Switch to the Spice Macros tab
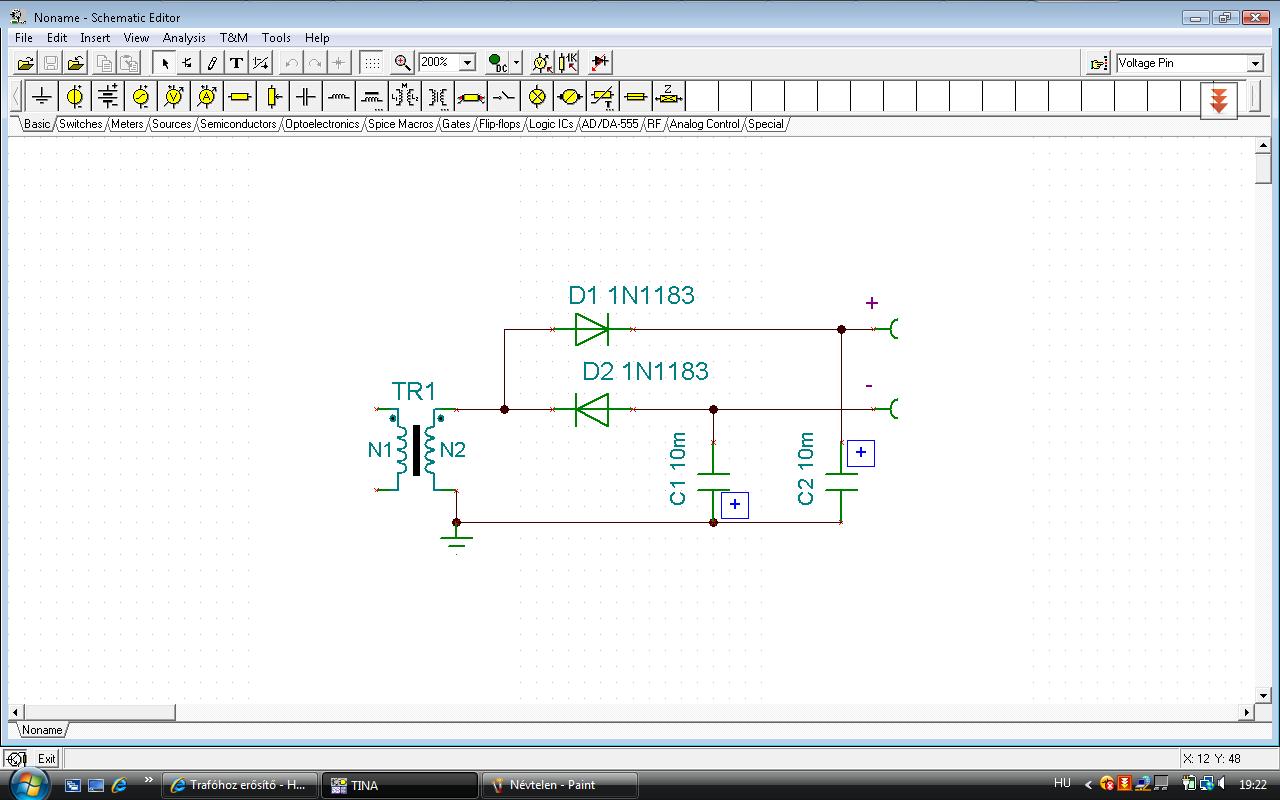 pos(400,124)
